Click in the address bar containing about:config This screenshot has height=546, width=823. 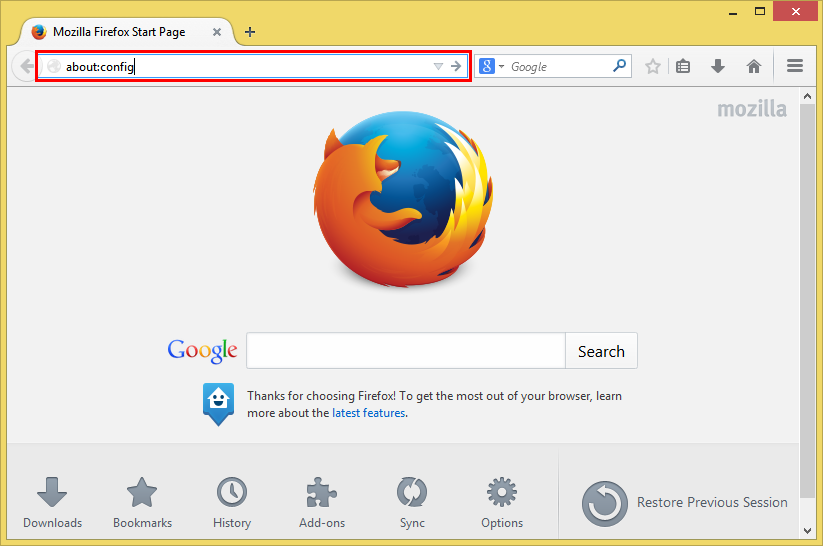253,66
